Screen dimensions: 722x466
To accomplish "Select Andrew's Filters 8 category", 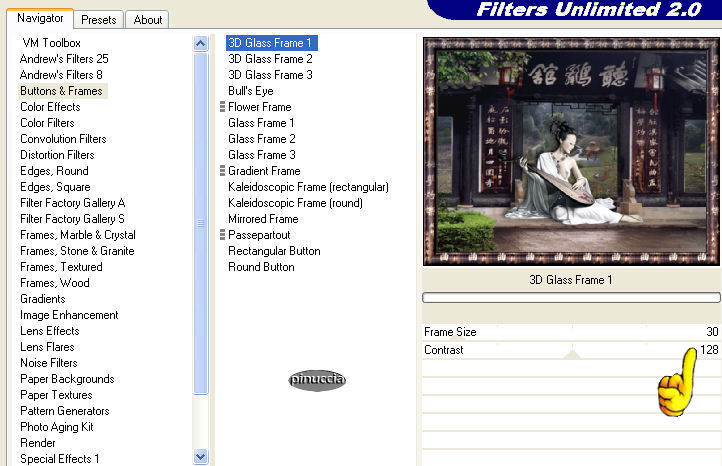I will click(x=61, y=75).
